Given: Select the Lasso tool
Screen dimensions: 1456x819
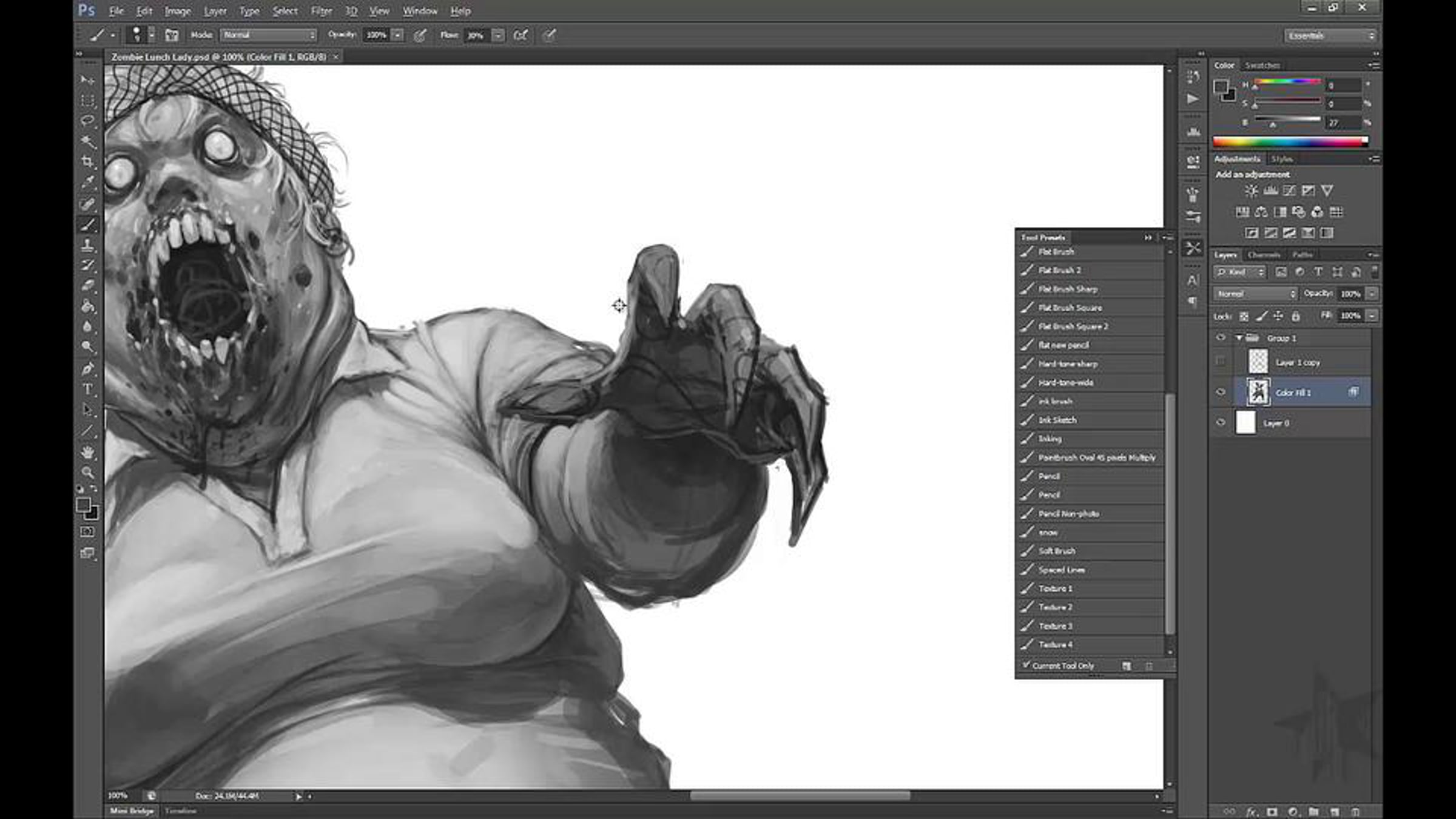Looking at the screenshot, I should coord(88,120).
